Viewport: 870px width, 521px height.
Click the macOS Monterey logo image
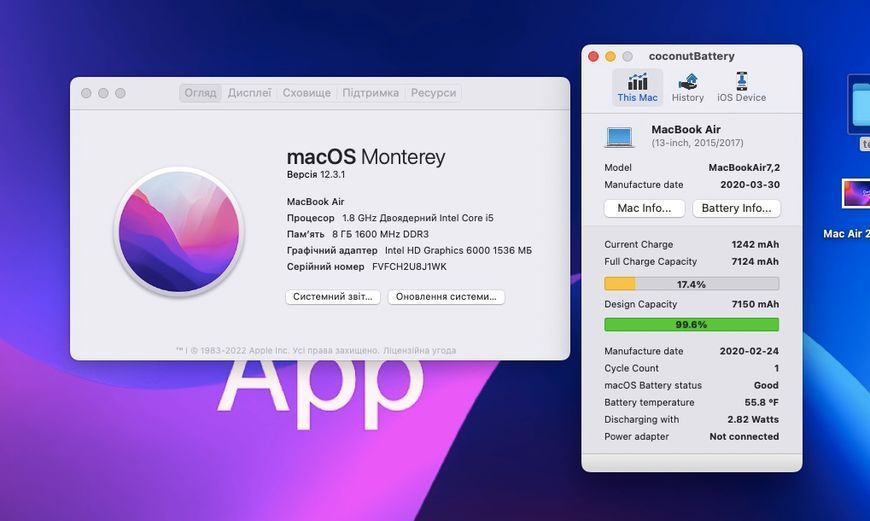179,231
